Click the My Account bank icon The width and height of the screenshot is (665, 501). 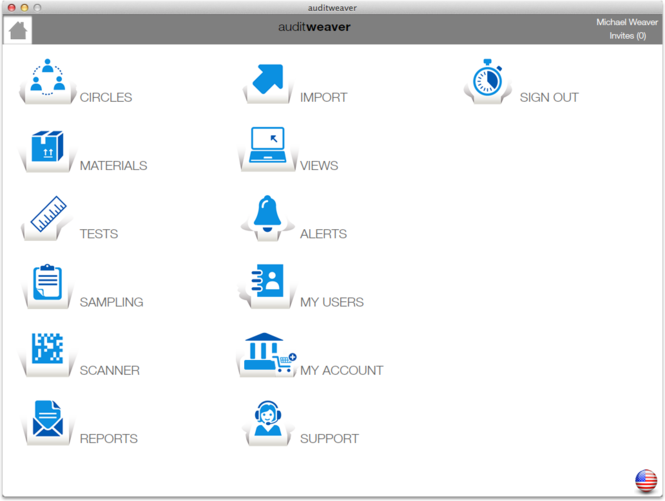[x=268, y=352]
